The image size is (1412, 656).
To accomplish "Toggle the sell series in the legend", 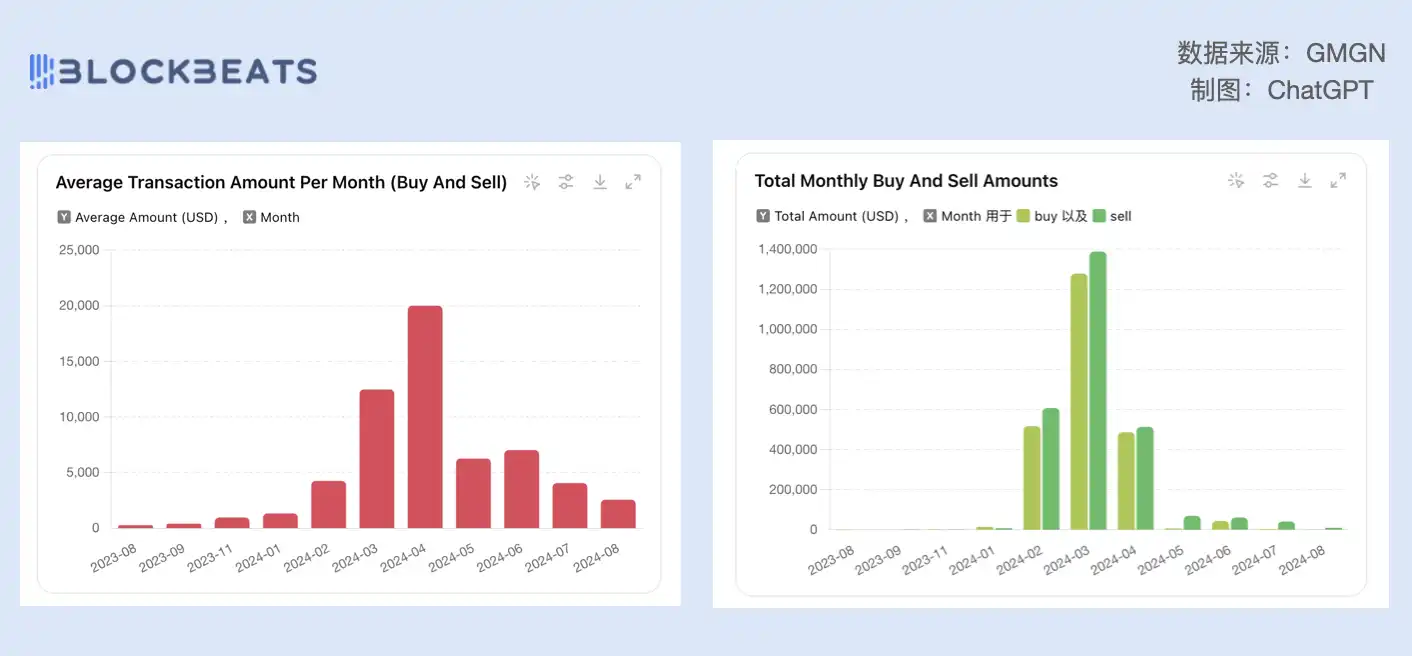I will (1120, 216).
